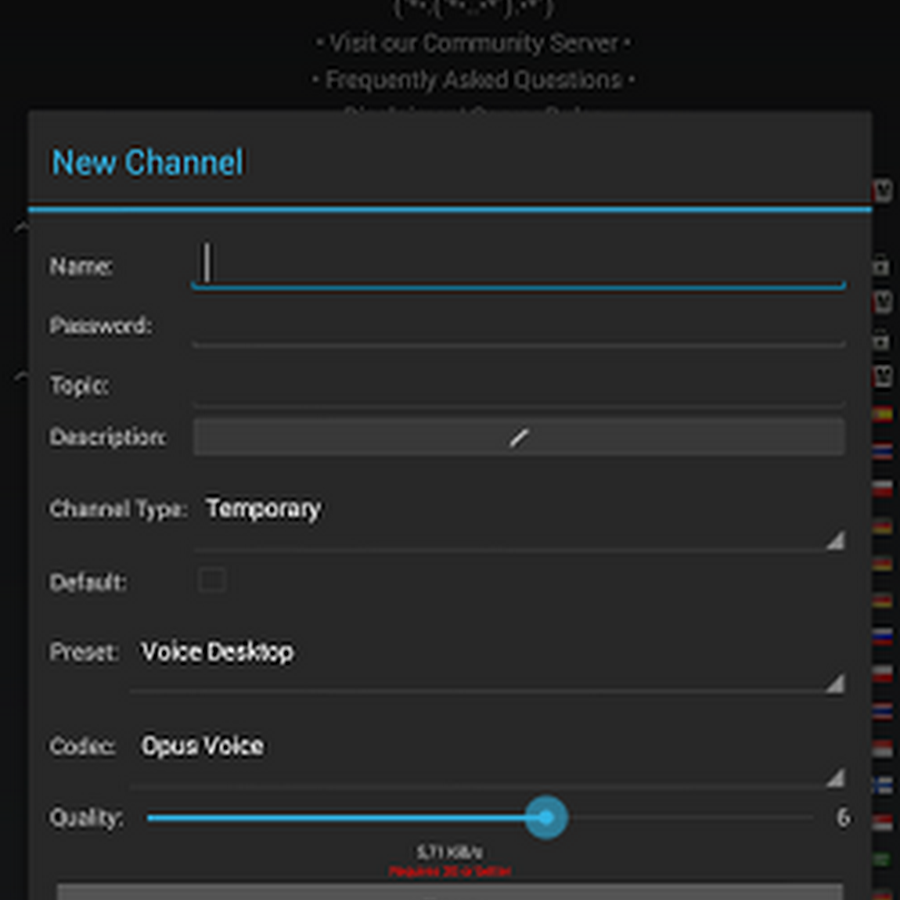Click the Password input field
This screenshot has width=900, height=900.
(517, 327)
